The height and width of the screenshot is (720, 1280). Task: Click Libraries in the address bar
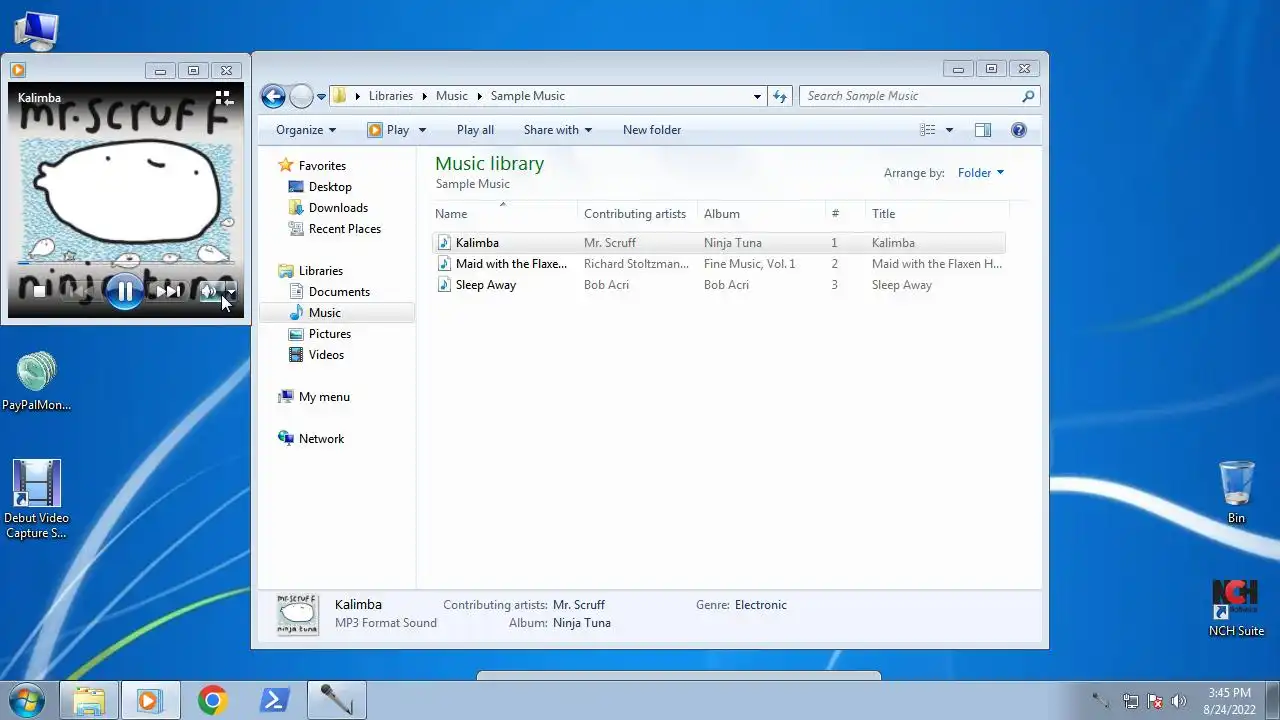tap(390, 96)
